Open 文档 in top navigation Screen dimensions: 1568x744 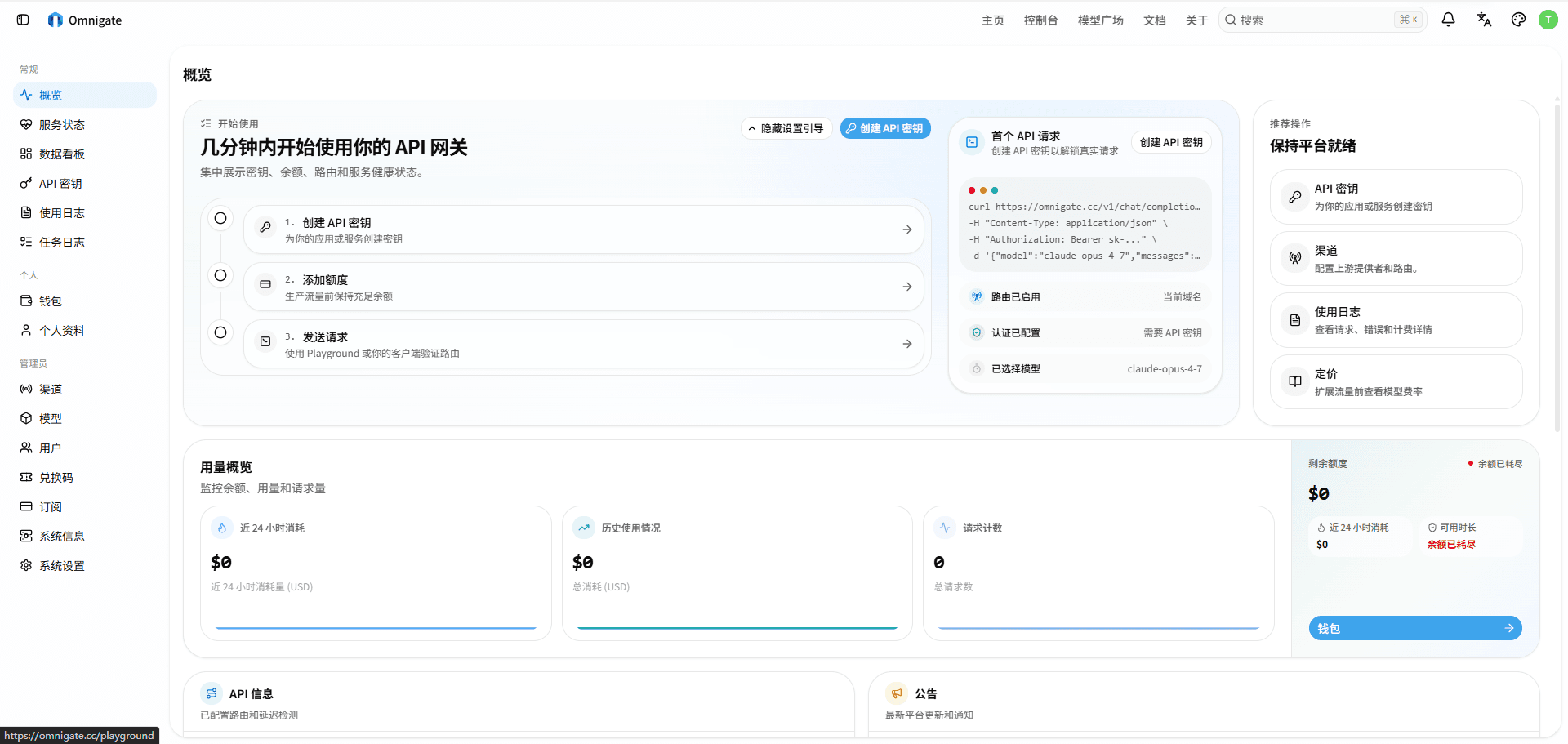tap(1155, 20)
